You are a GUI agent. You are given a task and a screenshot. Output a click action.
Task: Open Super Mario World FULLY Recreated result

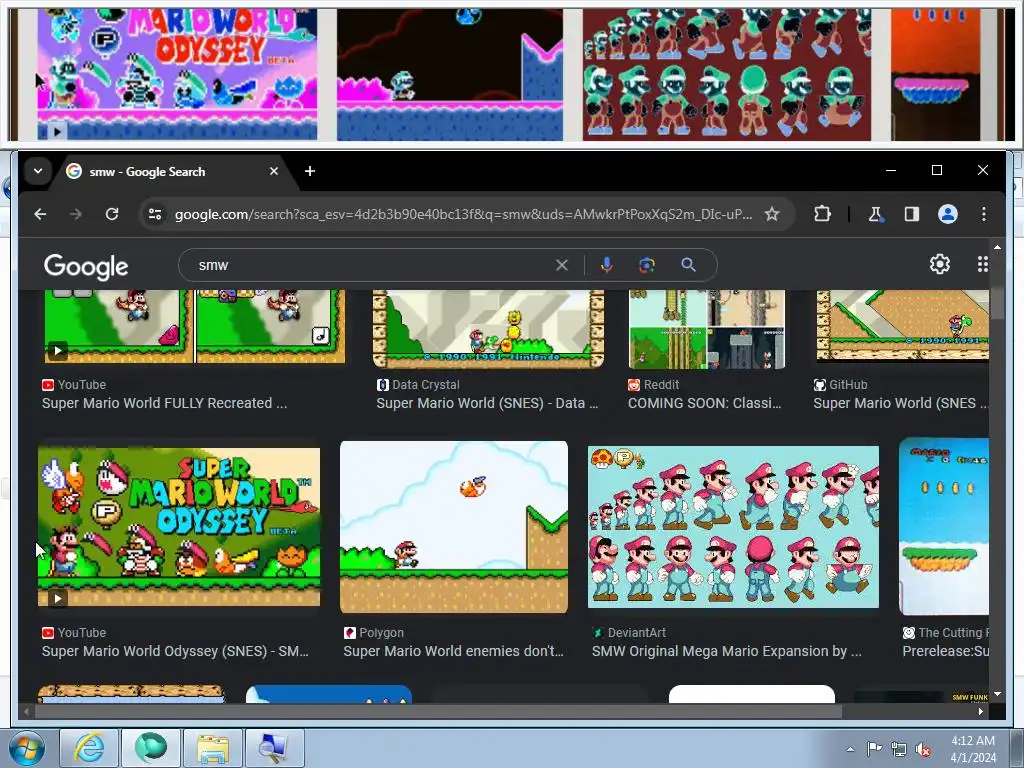pos(165,404)
